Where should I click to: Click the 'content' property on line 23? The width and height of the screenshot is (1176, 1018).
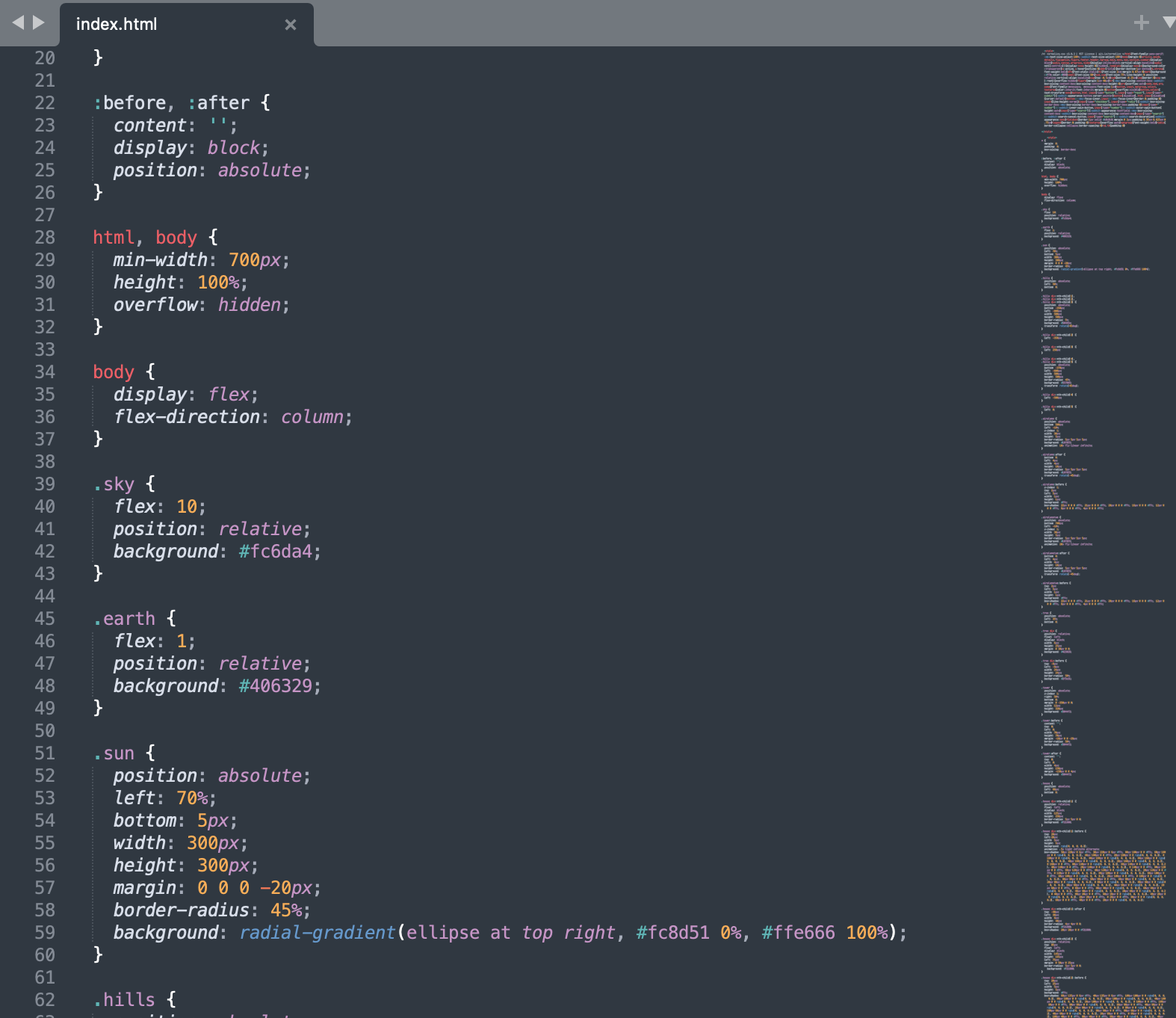(x=149, y=126)
